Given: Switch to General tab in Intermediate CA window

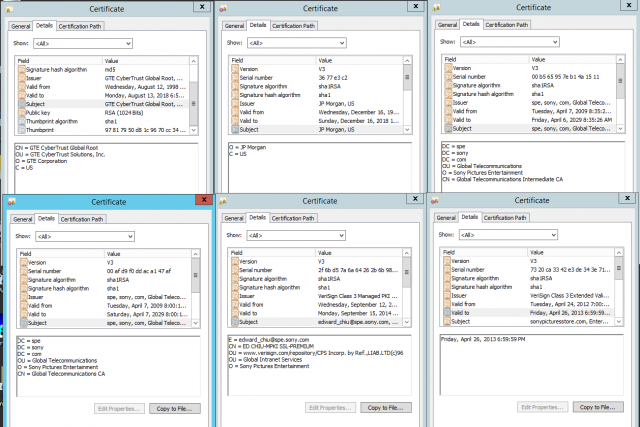Looking at the screenshot, I should tap(447, 25).
